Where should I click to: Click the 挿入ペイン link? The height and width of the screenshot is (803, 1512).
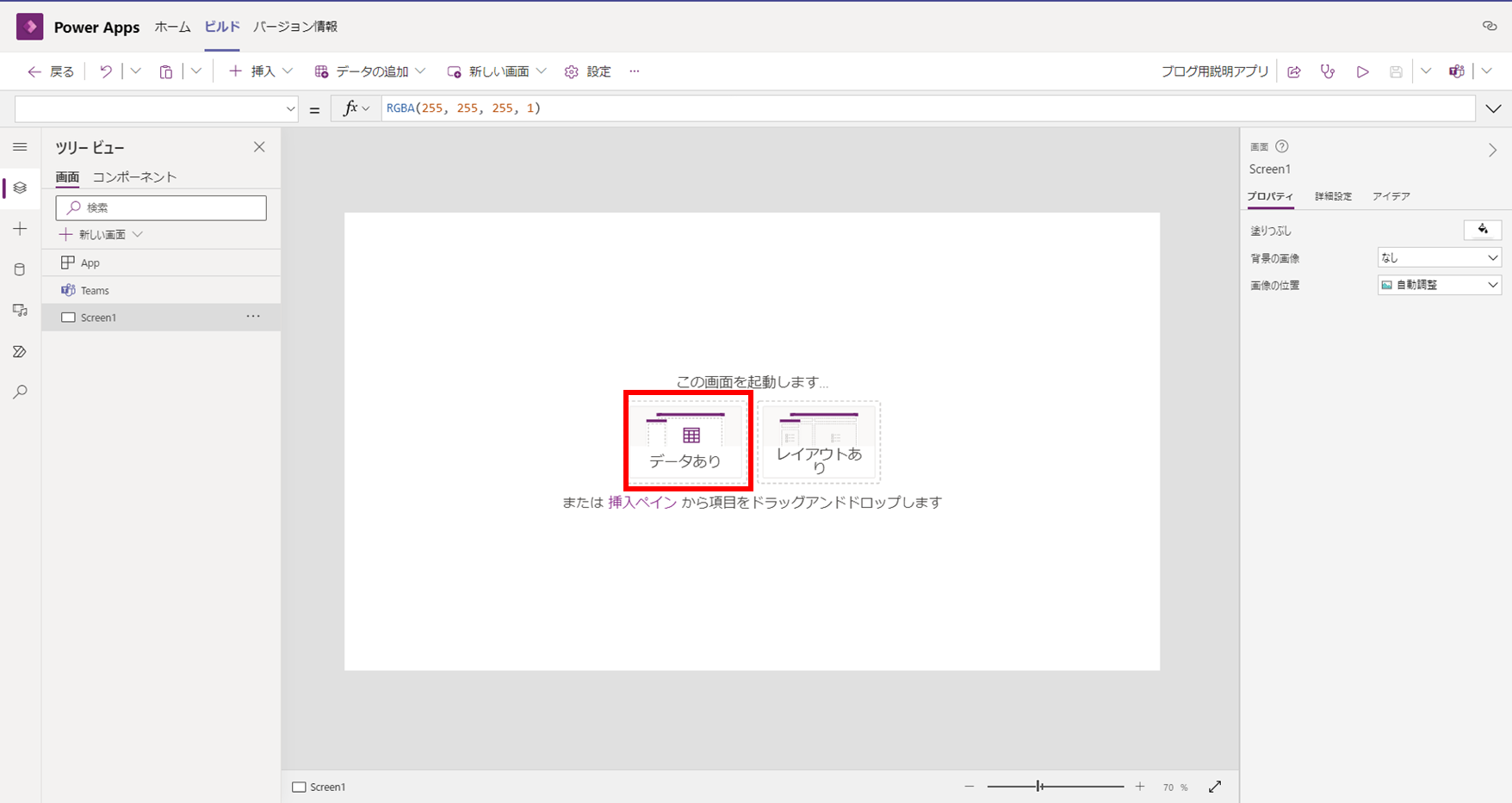pyautogui.click(x=642, y=503)
